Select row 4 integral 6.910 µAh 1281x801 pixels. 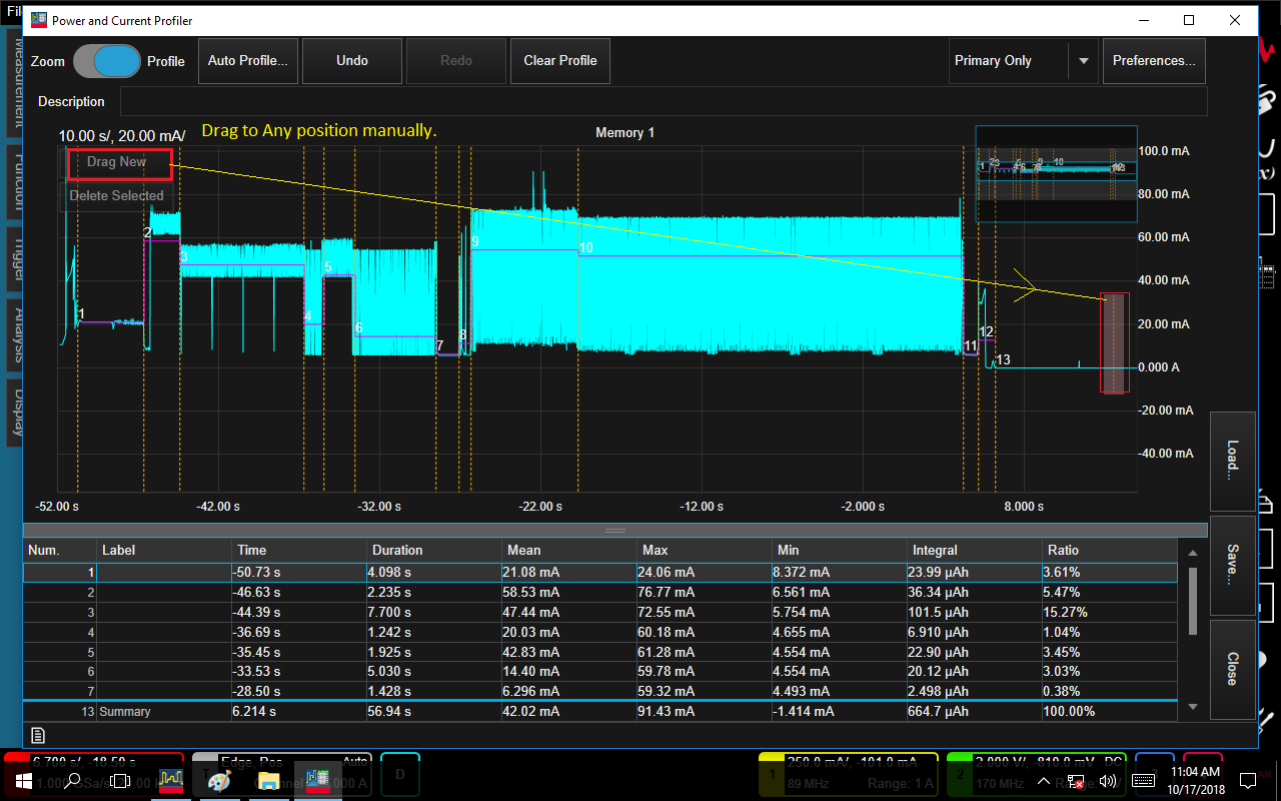point(974,632)
